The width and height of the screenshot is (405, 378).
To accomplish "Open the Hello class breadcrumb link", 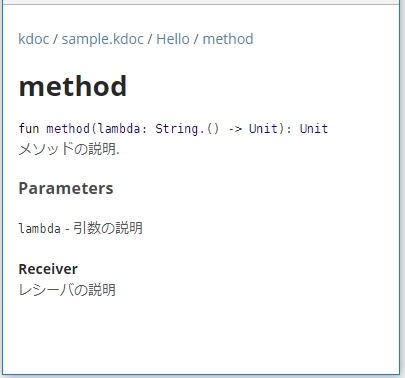I will pos(173,39).
